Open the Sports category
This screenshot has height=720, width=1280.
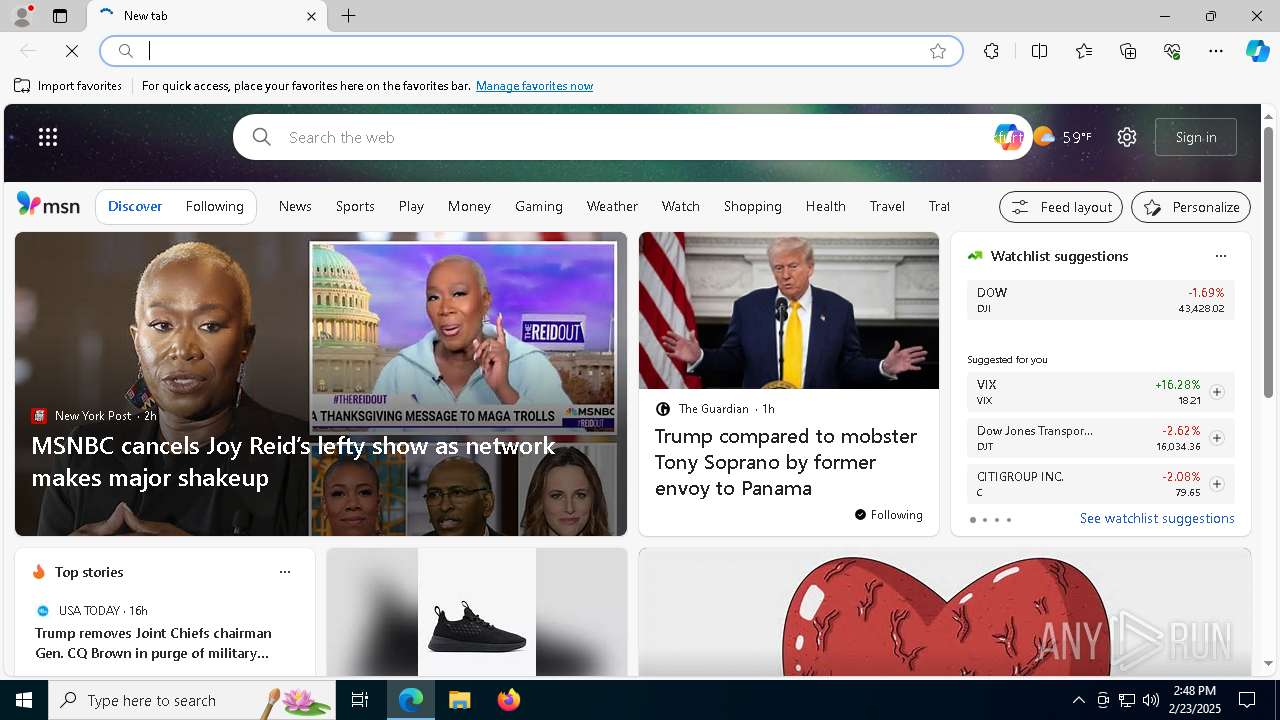(355, 206)
